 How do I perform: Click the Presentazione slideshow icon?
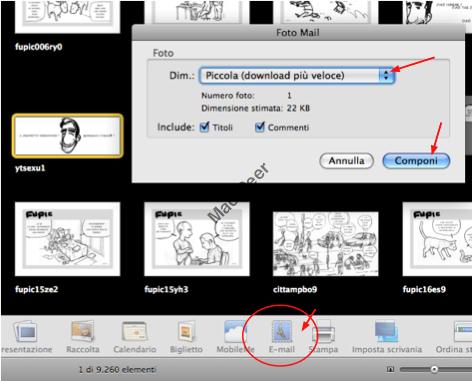[26, 332]
